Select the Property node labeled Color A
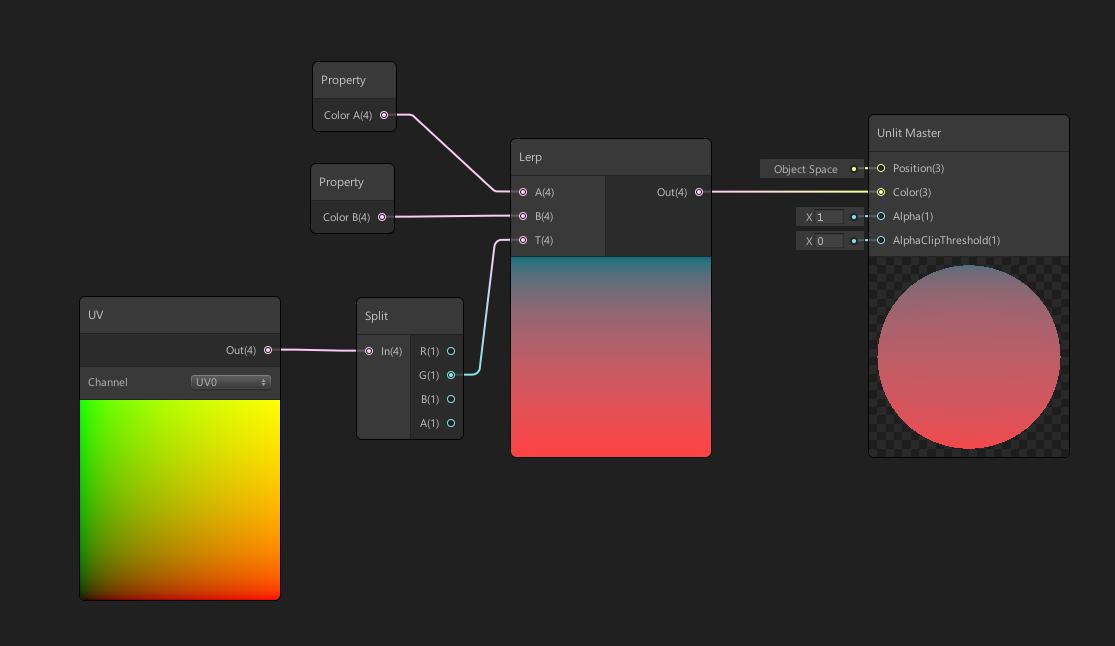This screenshot has height=646, width=1115. tap(354, 80)
